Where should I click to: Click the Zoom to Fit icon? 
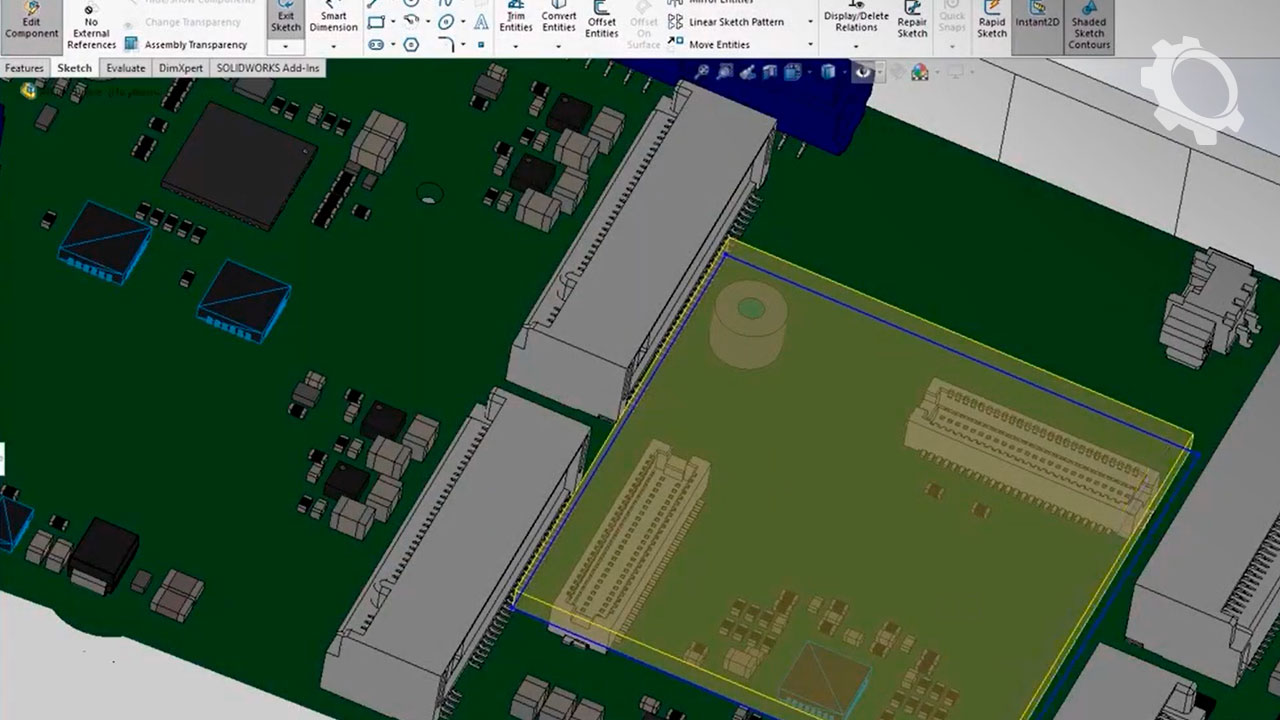pyautogui.click(x=702, y=72)
